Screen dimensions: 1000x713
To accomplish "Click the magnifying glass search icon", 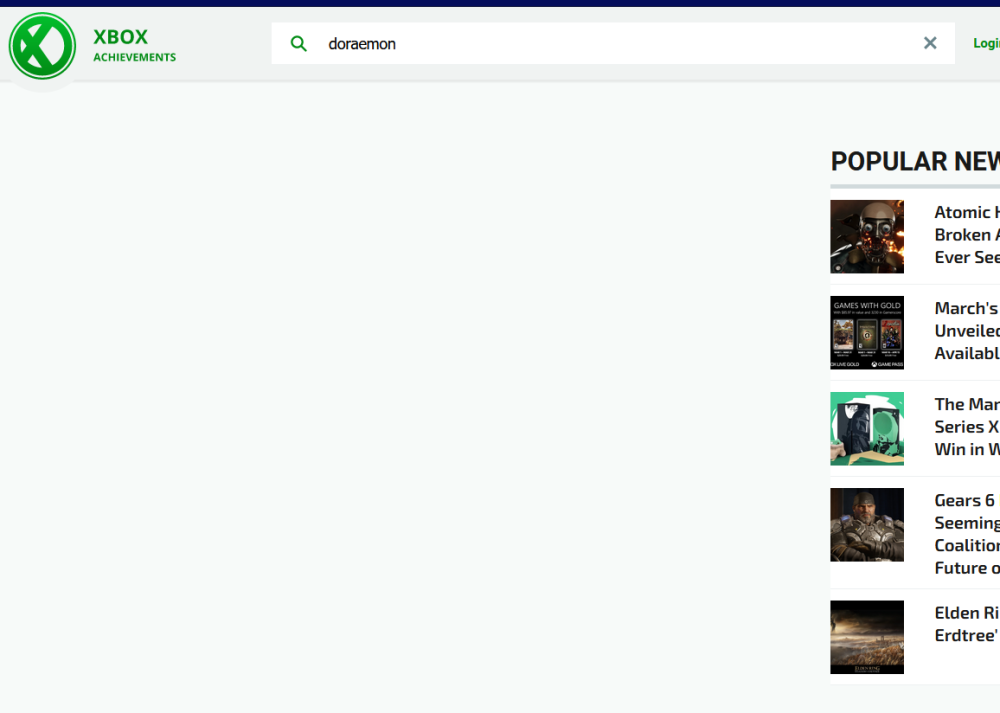I will [x=298, y=43].
